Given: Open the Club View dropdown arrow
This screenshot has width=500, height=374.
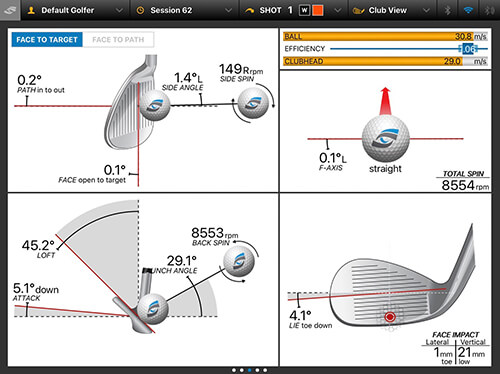Looking at the screenshot, I should tap(426, 11).
